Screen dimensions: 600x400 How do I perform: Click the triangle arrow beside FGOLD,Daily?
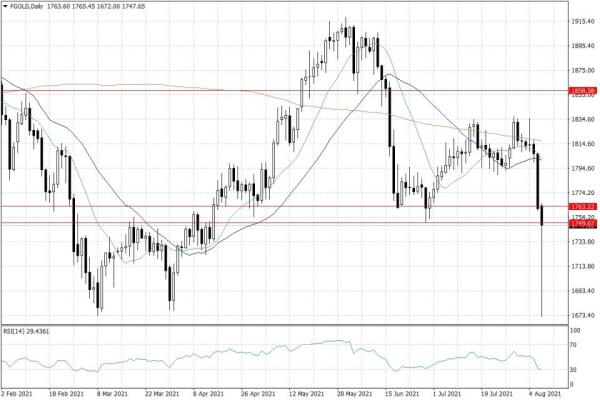click(5, 6)
